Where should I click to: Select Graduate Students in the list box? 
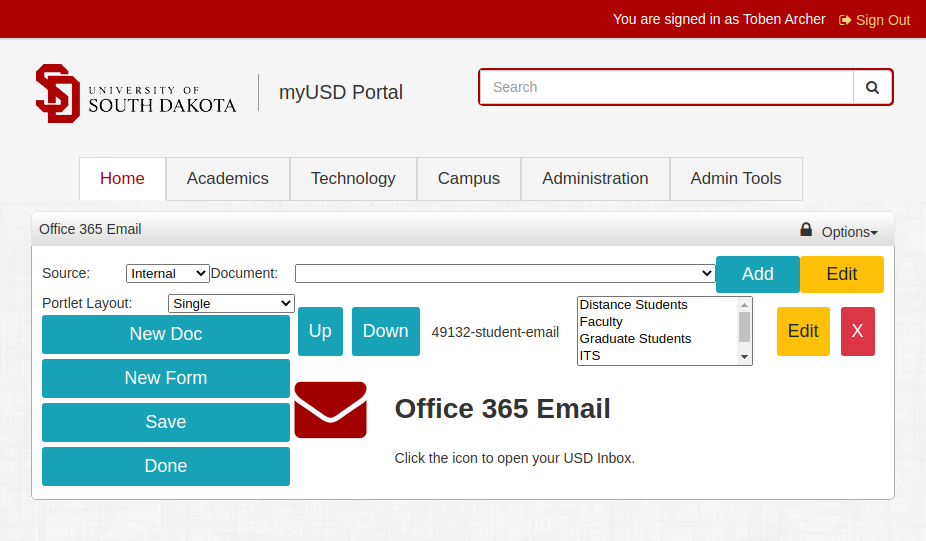click(x=636, y=339)
